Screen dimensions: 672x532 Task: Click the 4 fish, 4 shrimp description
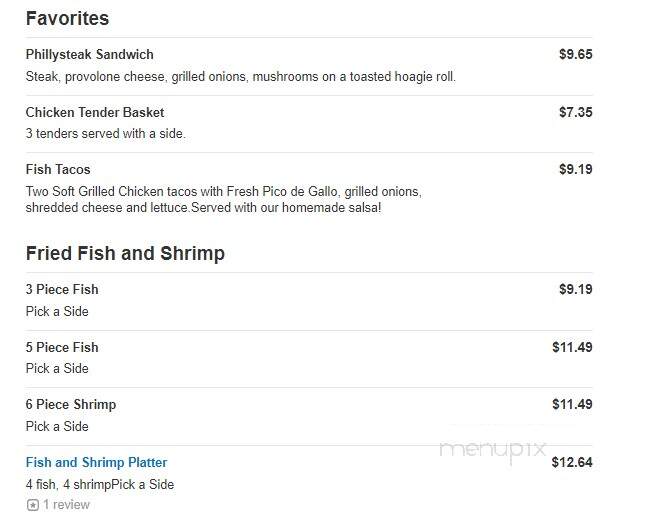[x=100, y=484]
